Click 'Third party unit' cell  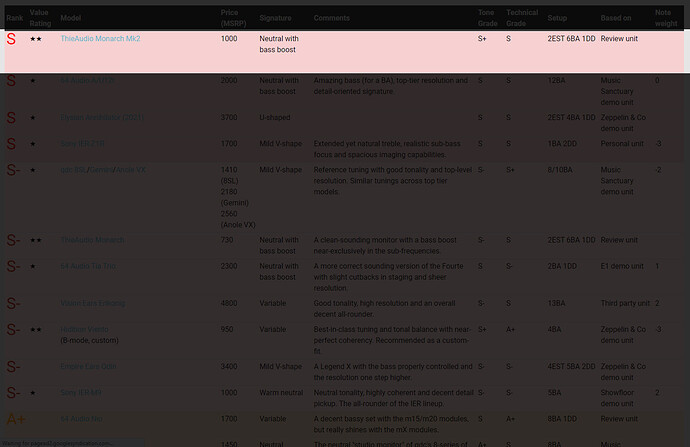[625, 303]
